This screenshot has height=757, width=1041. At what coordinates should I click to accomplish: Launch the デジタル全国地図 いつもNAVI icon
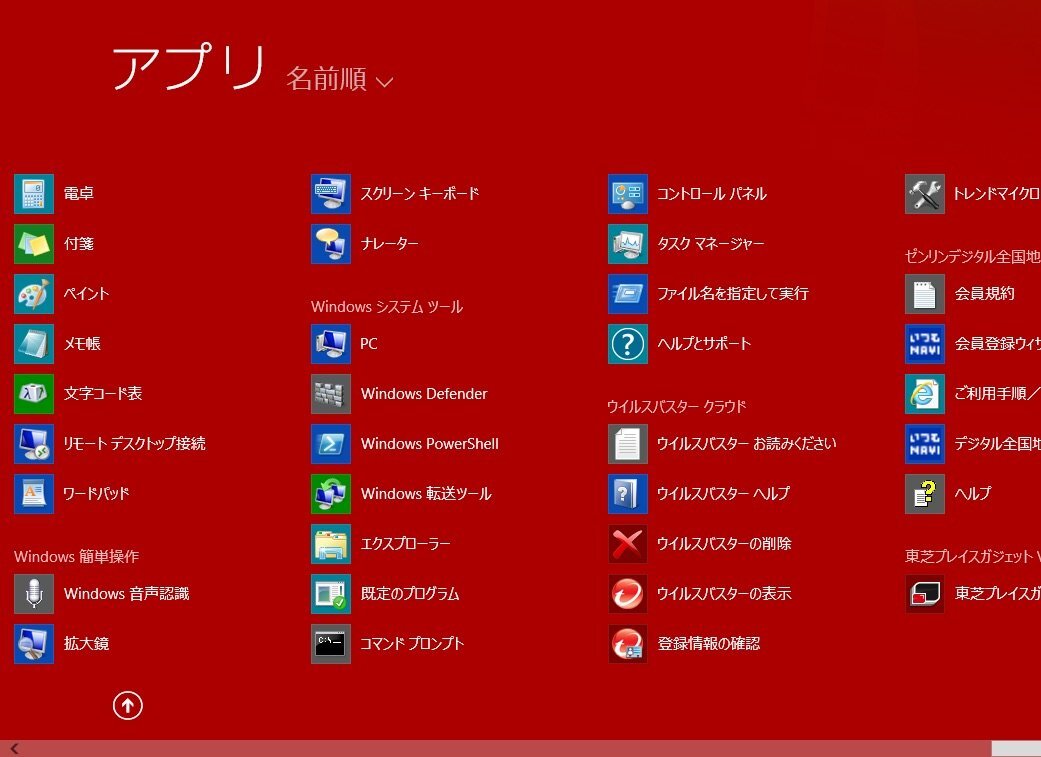[x=925, y=444]
